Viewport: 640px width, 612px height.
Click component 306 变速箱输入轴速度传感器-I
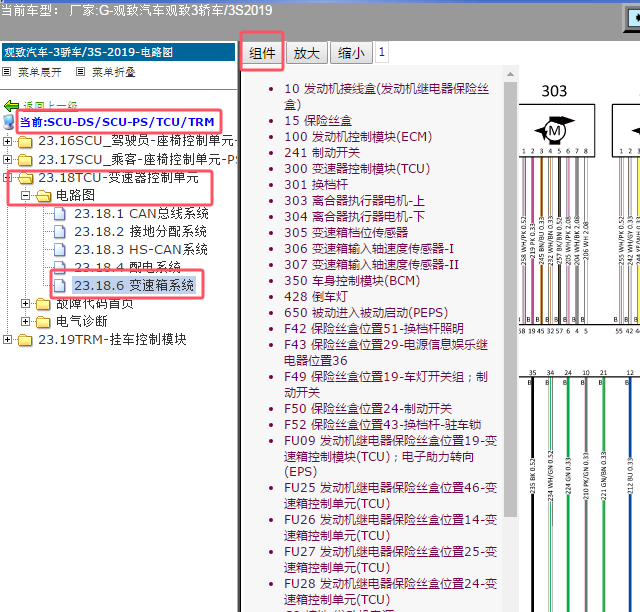click(x=369, y=248)
